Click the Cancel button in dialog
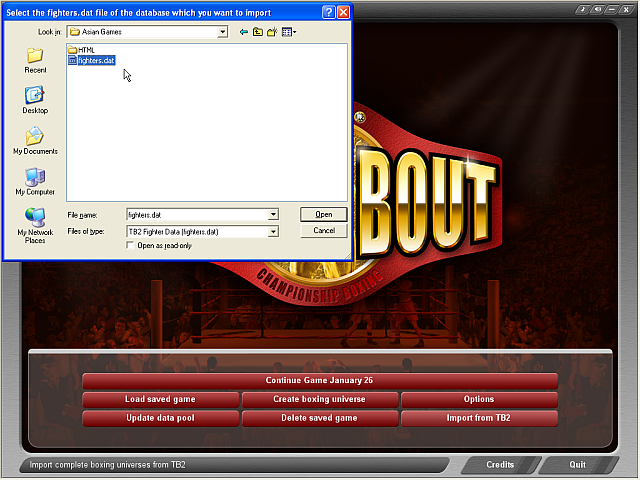Screen dimensions: 640x480 [x=324, y=231]
